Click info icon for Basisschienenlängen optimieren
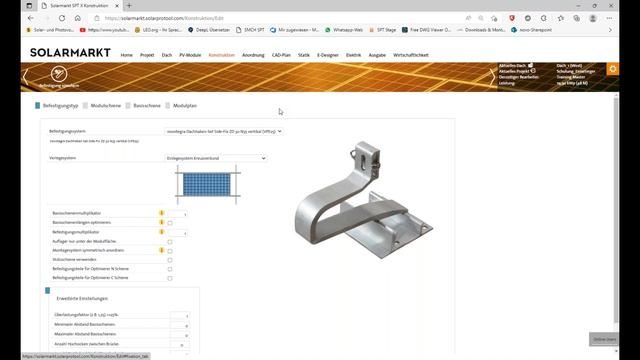Screen dimensions: 640x360 (x=162, y=222)
